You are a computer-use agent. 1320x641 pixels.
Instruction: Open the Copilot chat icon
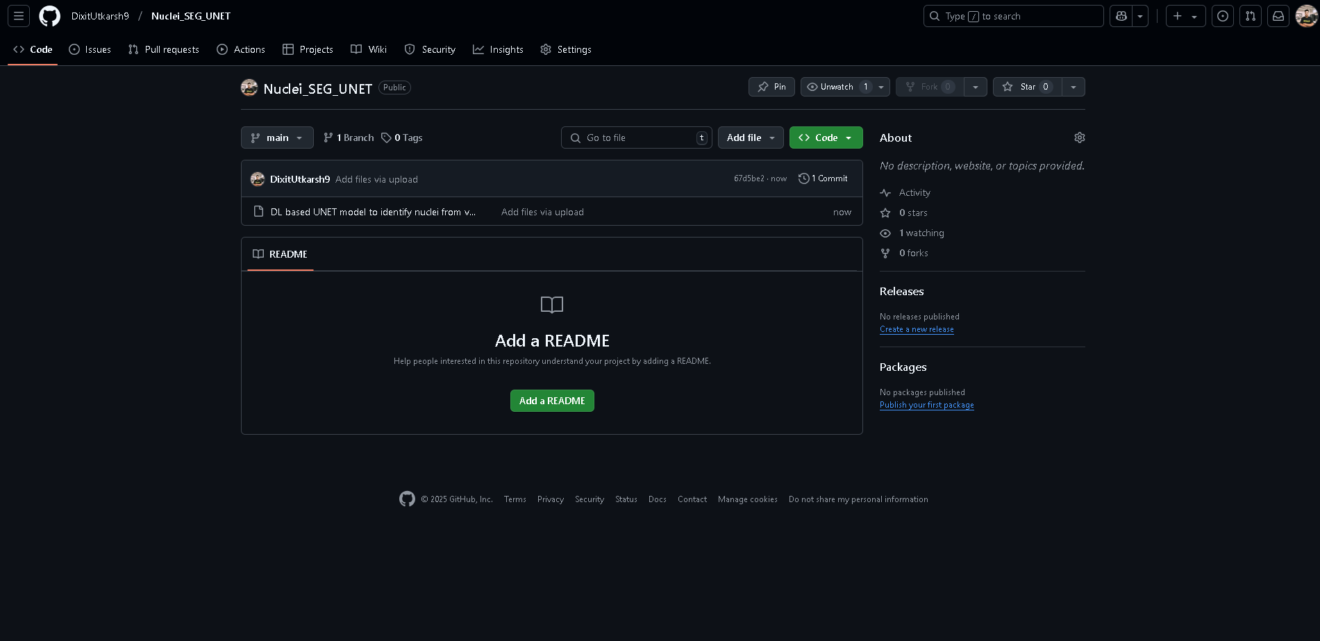coord(1121,16)
